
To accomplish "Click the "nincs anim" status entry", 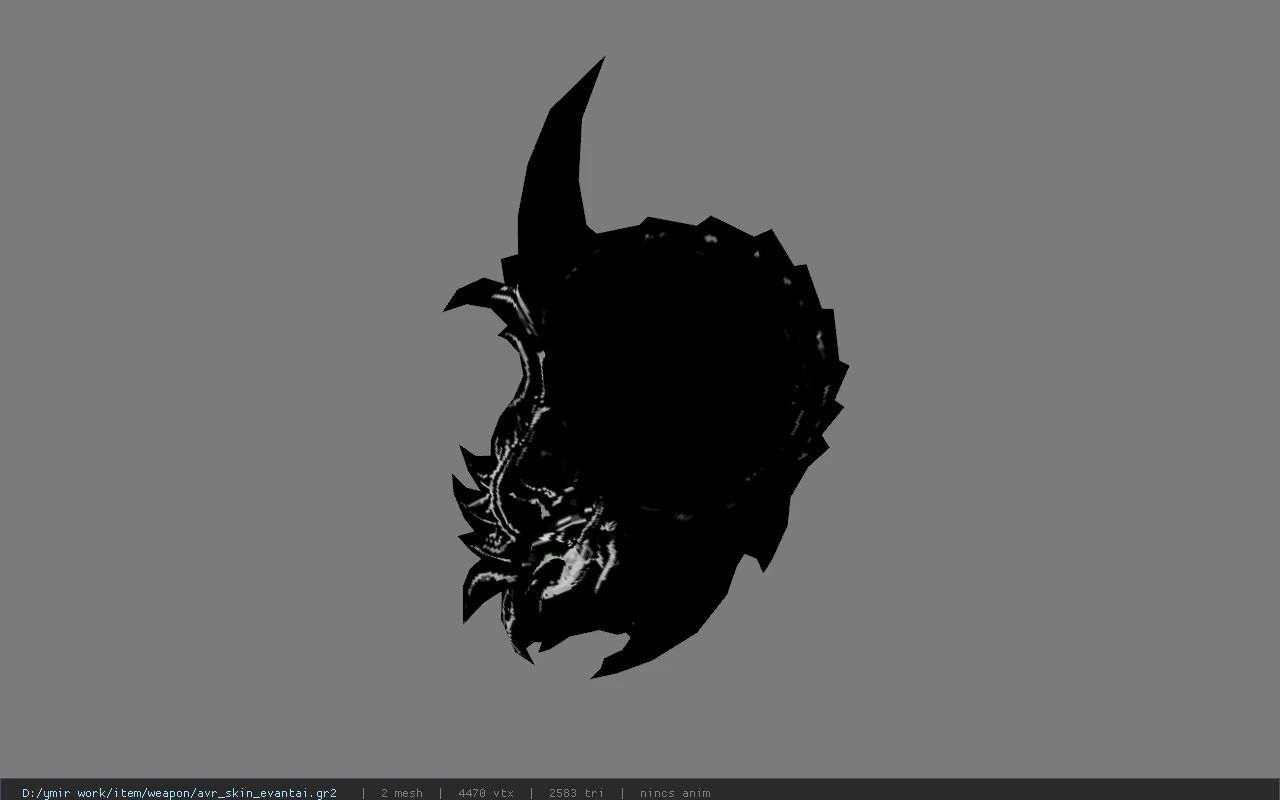I will click(675, 793).
